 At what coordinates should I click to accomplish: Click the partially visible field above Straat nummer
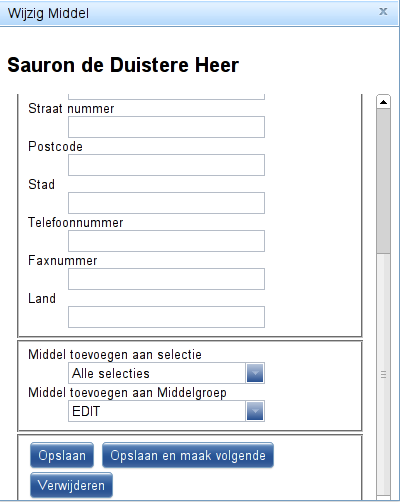click(x=166, y=97)
